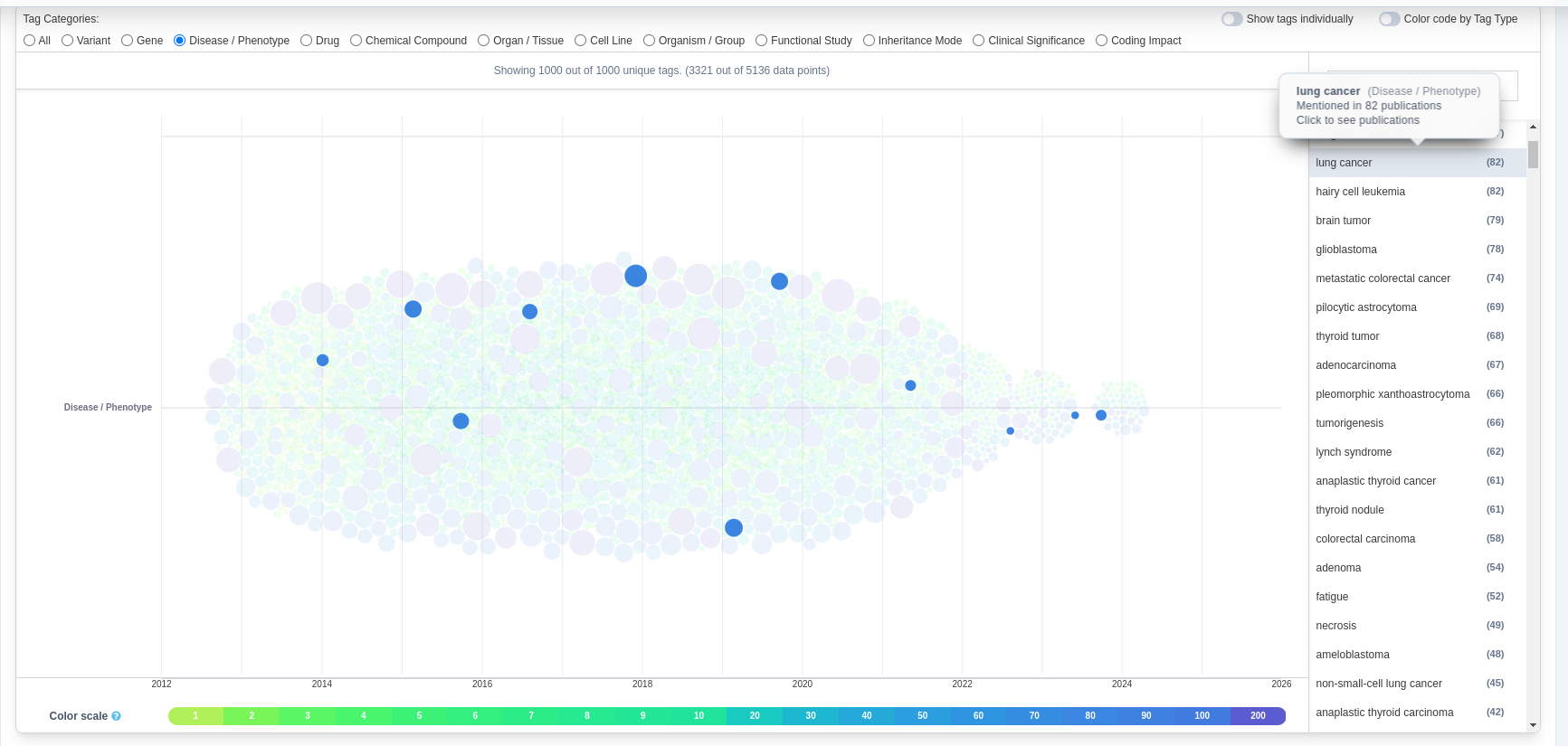Viewport: 1568px width, 746px height.
Task: Select the Gene radio button
Action: tap(128, 41)
